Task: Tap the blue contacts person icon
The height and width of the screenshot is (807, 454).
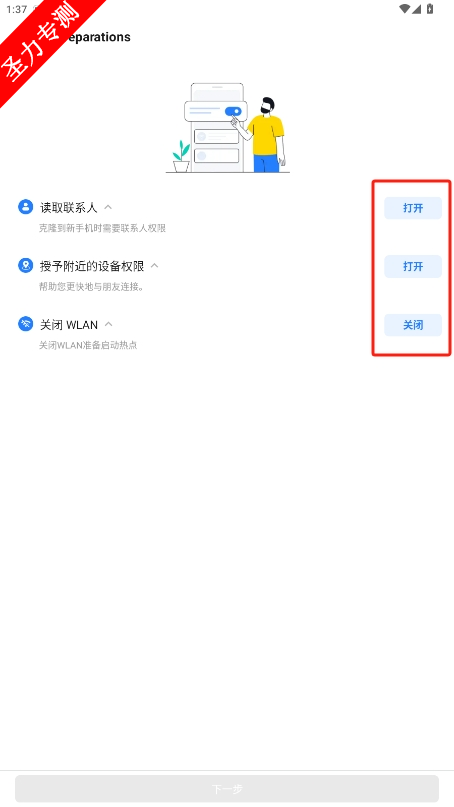Action: point(25,207)
